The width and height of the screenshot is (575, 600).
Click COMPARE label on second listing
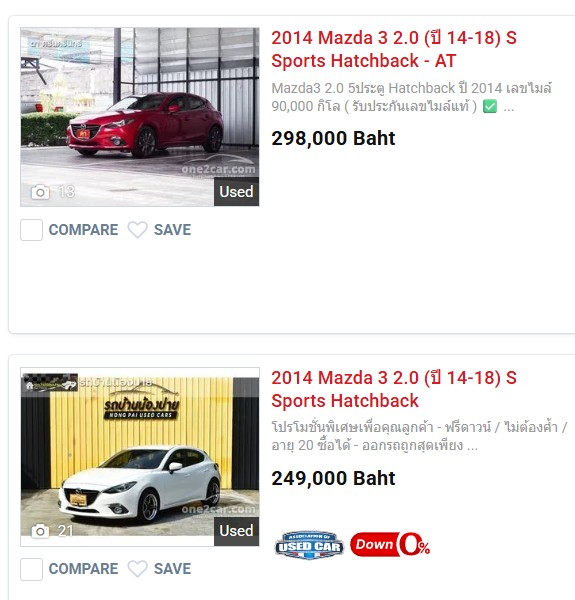[83, 569]
